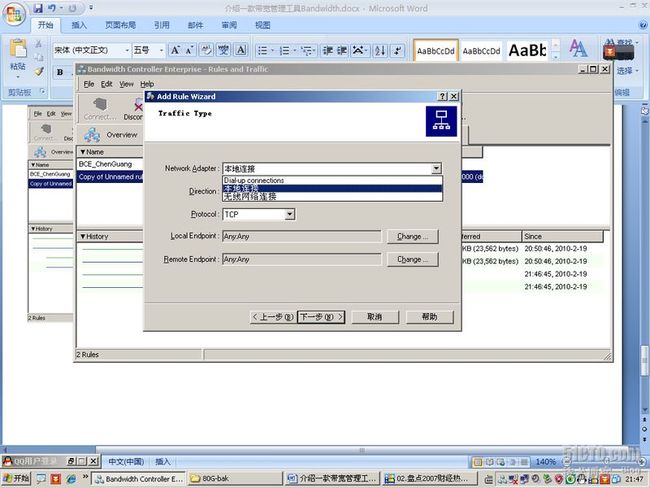Open the 审阅 ribbon tab
Viewport: 650px width, 488px height.
click(x=229, y=25)
